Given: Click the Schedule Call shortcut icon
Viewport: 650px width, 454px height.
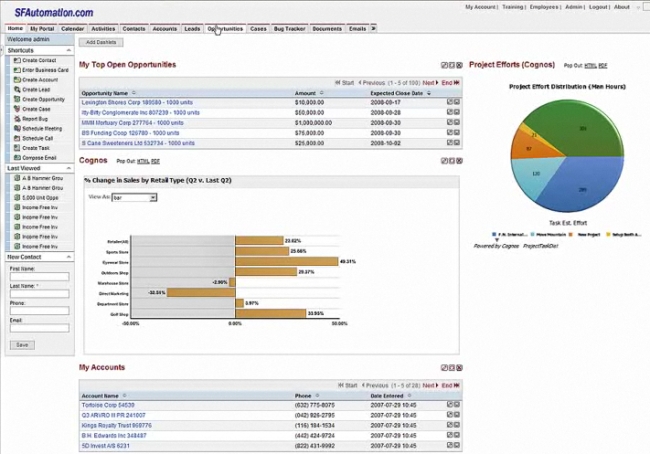Looking at the screenshot, I should [17, 138].
